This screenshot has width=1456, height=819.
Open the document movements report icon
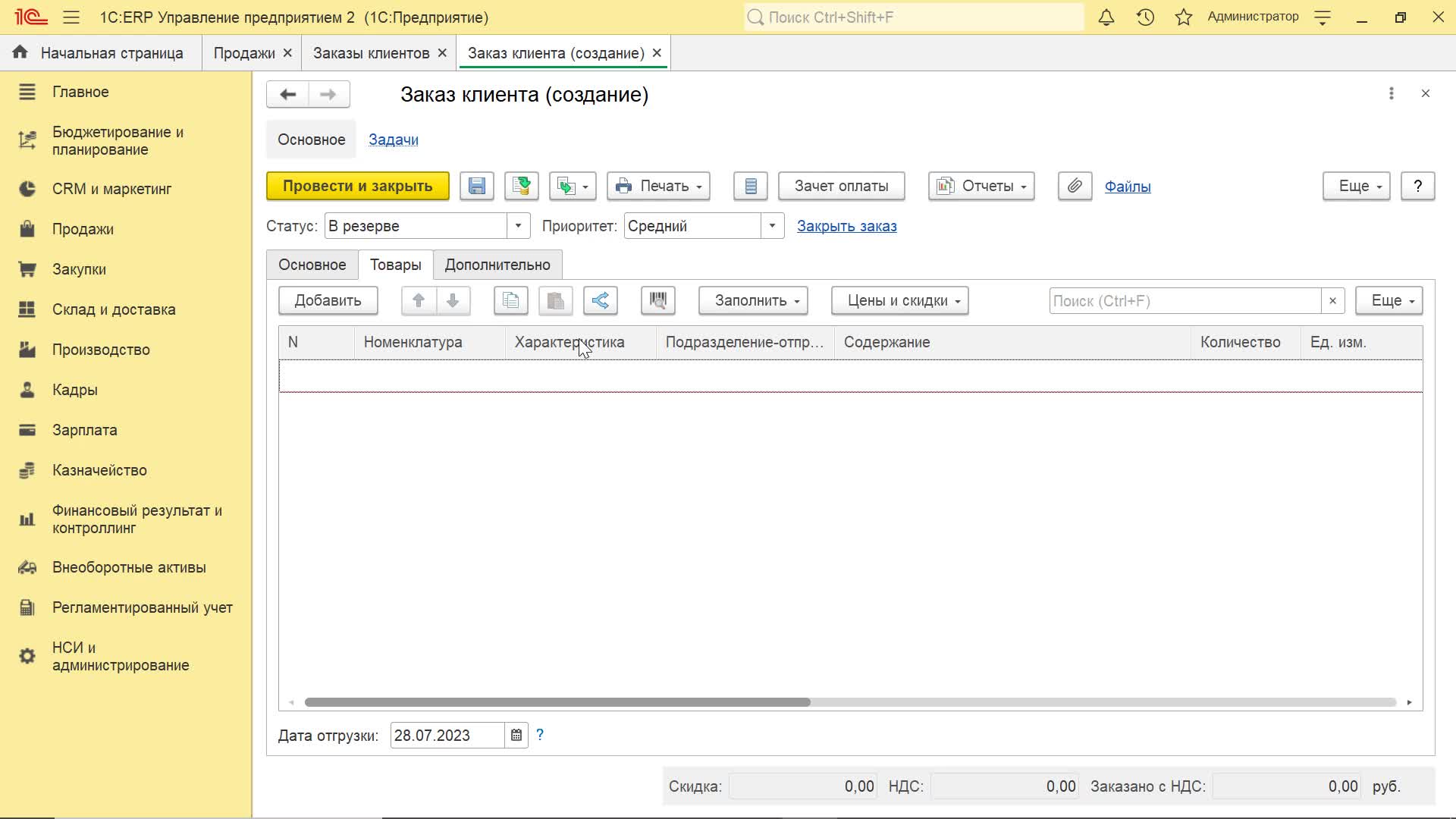[751, 186]
